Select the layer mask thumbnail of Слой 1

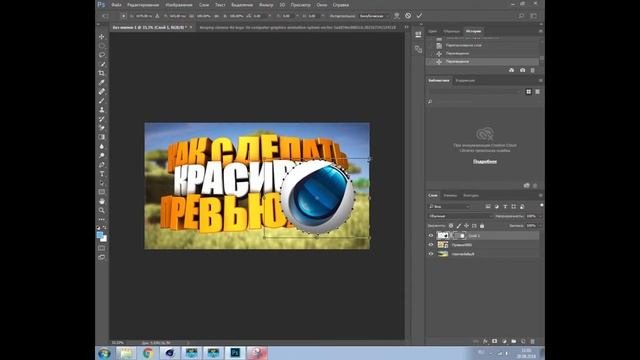click(460, 236)
